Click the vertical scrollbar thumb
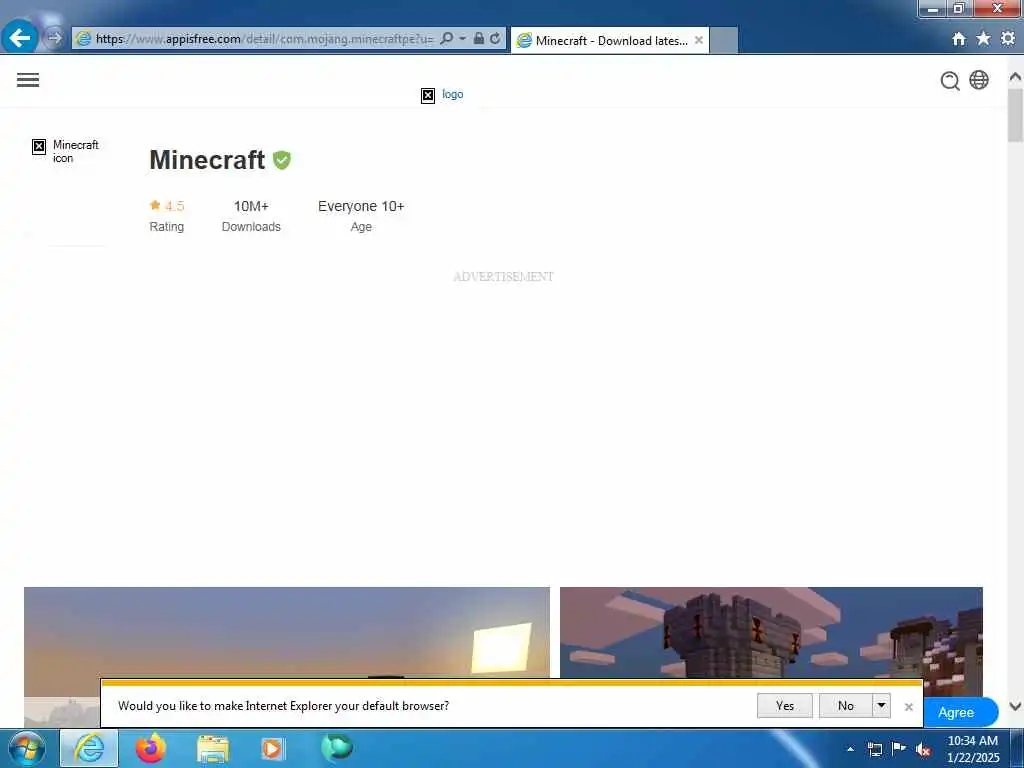Viewport: 1024px width, 768px height. pos(1015,115)
